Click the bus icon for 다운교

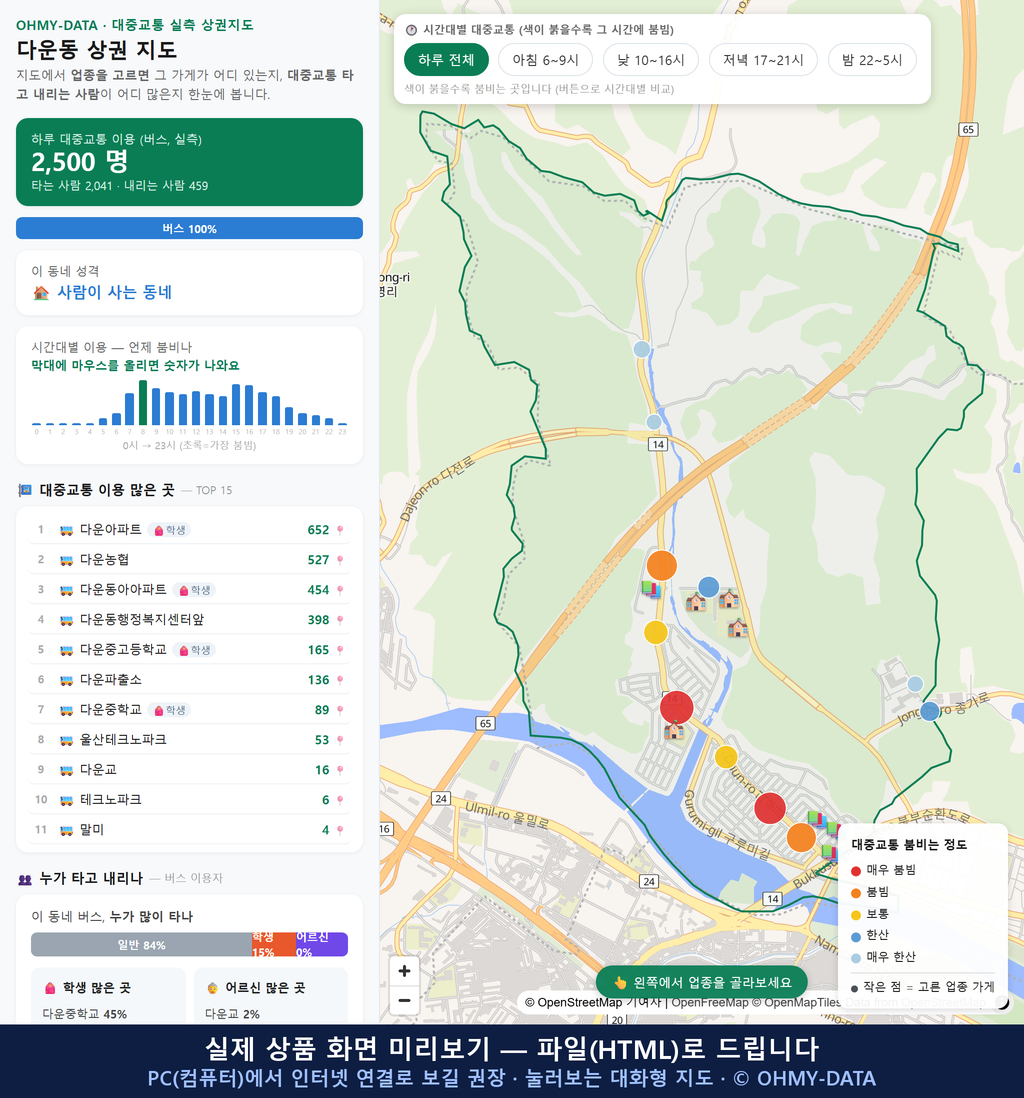point(67,770)
